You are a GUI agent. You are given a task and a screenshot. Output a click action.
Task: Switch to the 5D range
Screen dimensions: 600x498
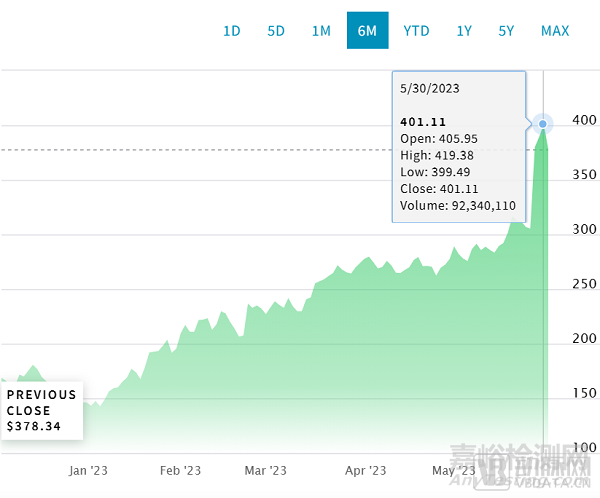(276, 30)
